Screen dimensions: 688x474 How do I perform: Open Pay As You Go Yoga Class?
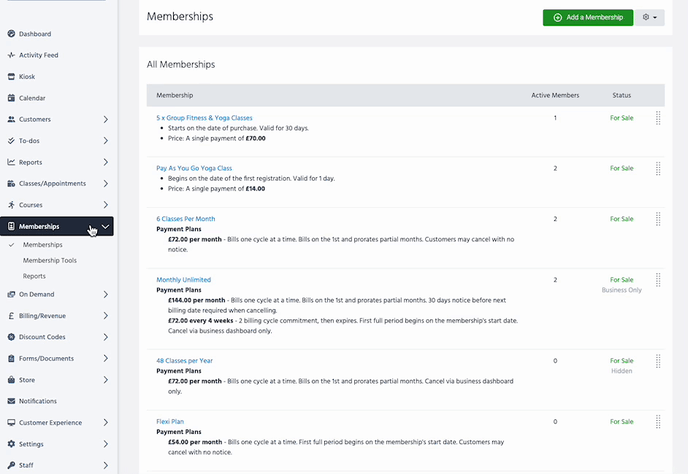coord(194,168)
